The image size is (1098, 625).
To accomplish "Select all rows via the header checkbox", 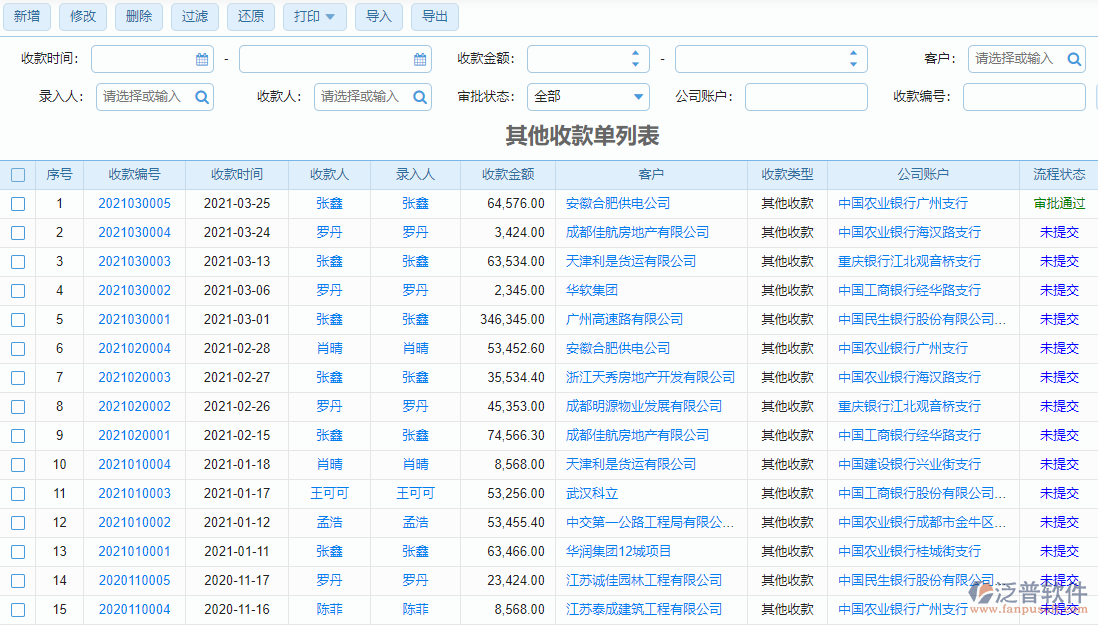I will click(x=18, y=174).
